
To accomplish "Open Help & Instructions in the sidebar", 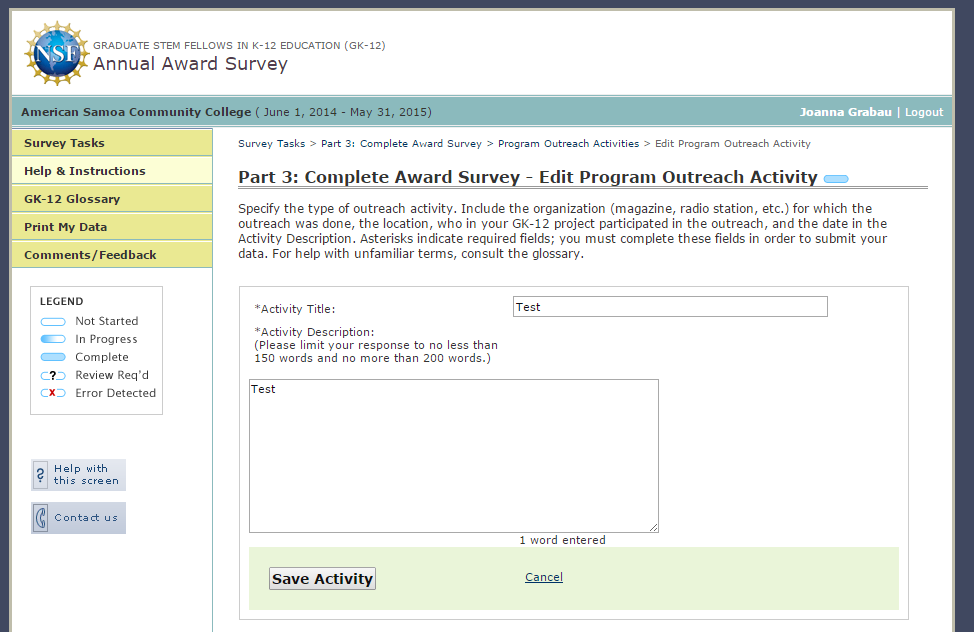I will (112, 171).
